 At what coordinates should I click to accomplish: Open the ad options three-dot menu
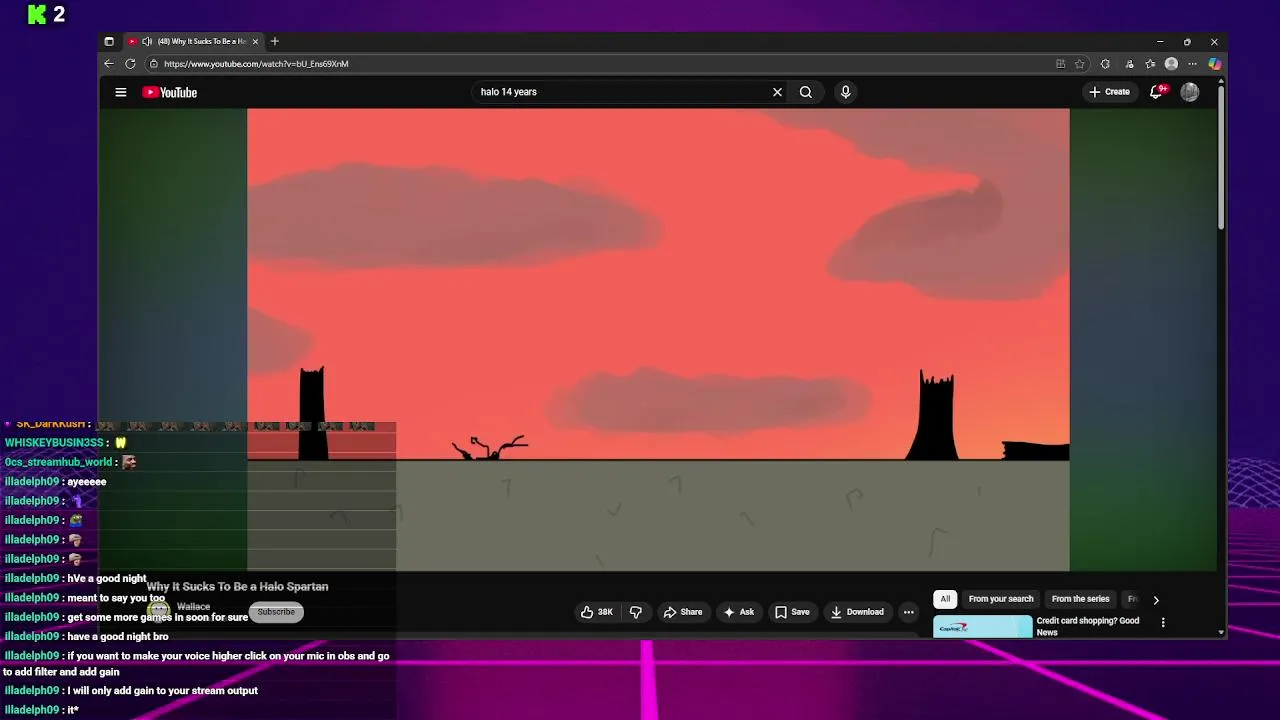(1162, 622)
